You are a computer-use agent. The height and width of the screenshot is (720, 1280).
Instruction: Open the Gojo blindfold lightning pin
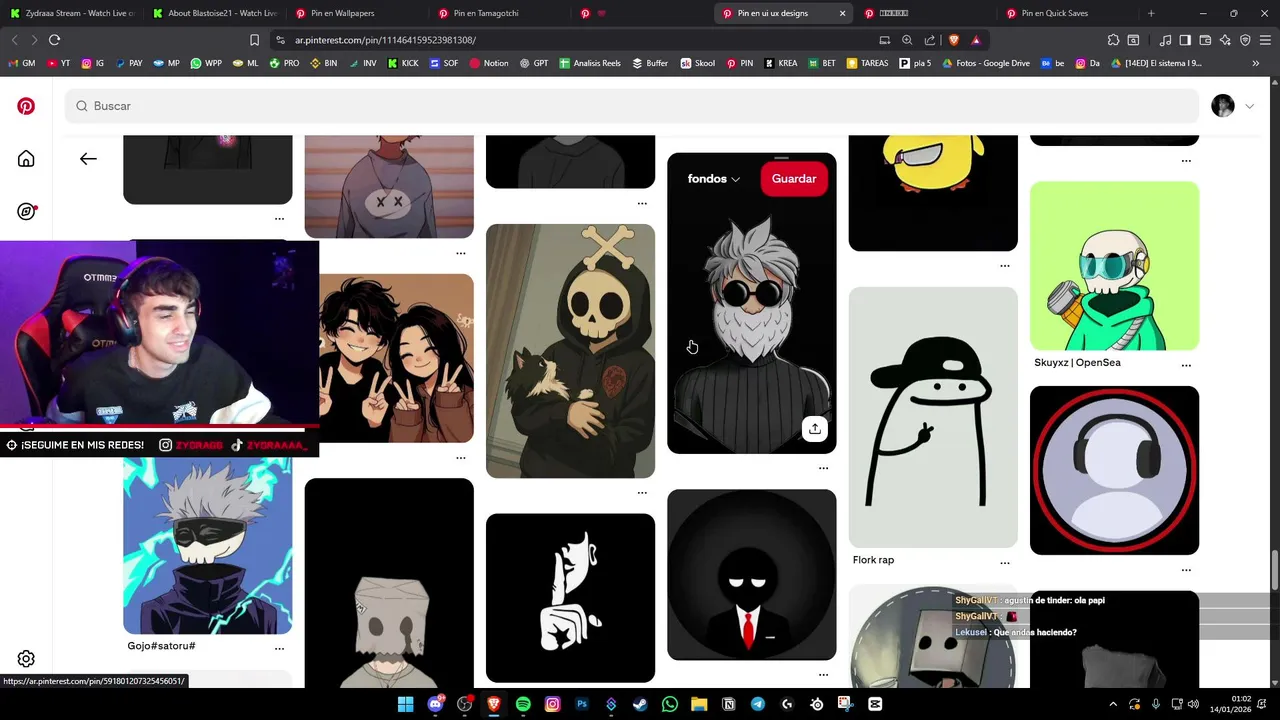click(x=208, y=546)
